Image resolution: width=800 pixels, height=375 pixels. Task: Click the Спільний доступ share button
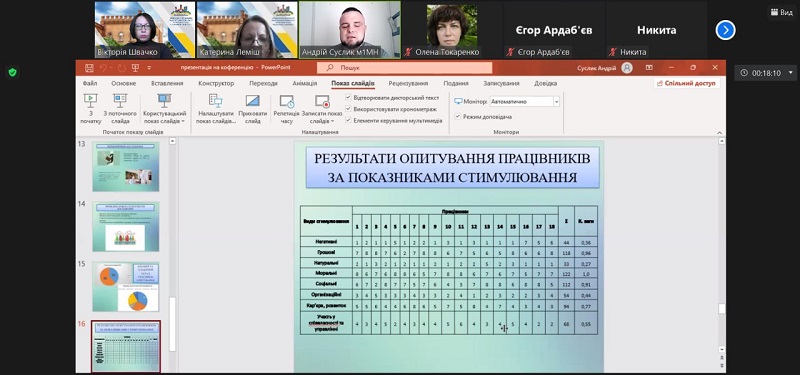click(687, 83)
